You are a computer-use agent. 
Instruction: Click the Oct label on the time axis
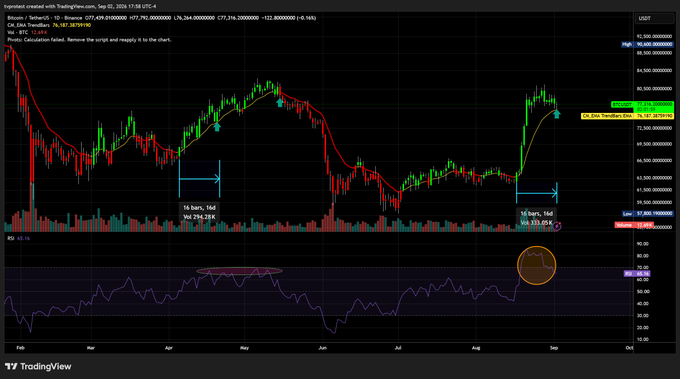[629, 348]
